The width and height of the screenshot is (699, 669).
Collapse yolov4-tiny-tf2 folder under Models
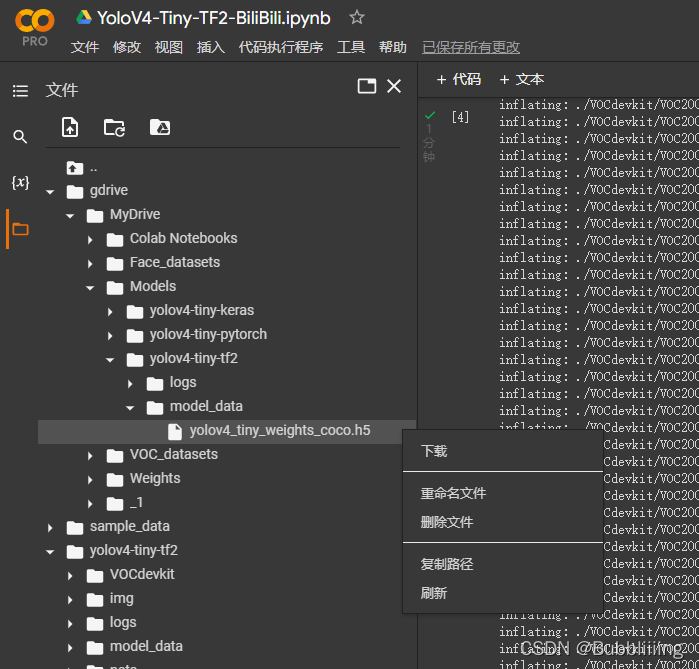click(110, 360)
